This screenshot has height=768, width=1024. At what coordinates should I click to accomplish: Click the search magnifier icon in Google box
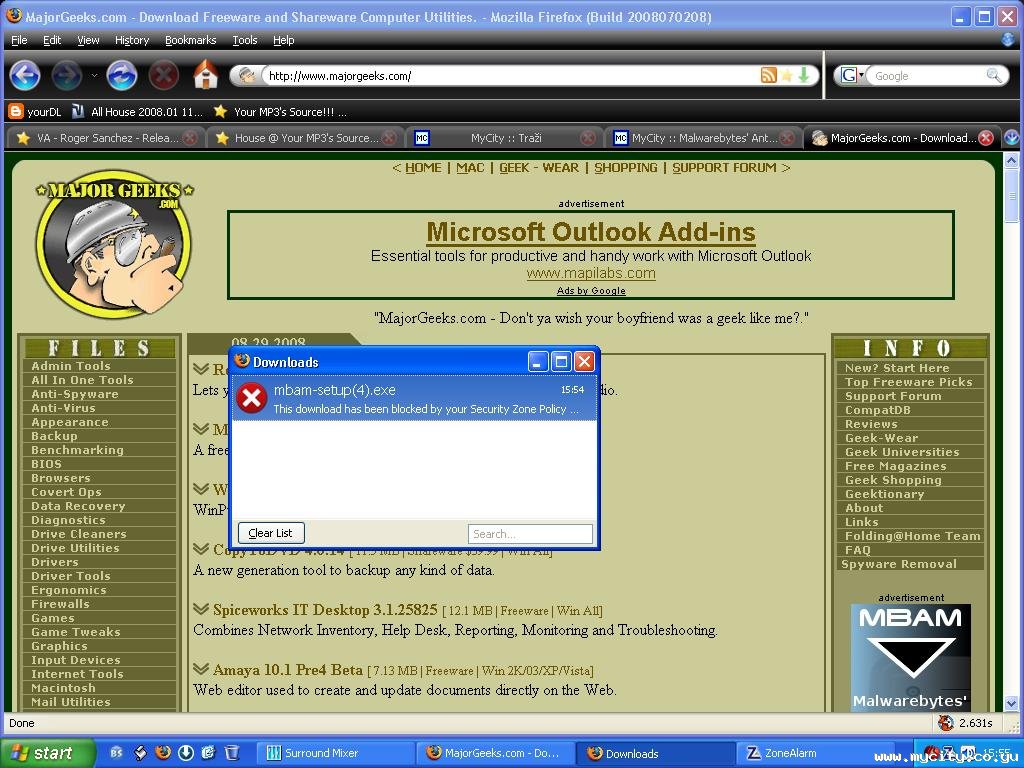[x=993, y=75]
